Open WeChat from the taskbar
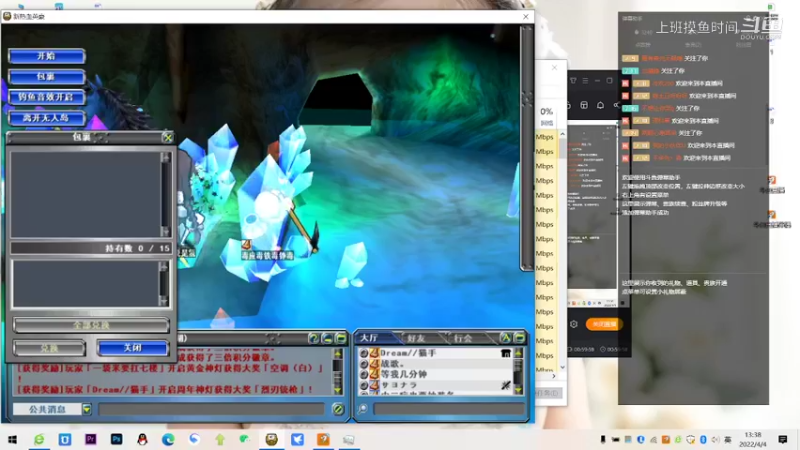Screen dimensions: 800x450 tap(245, 439)
